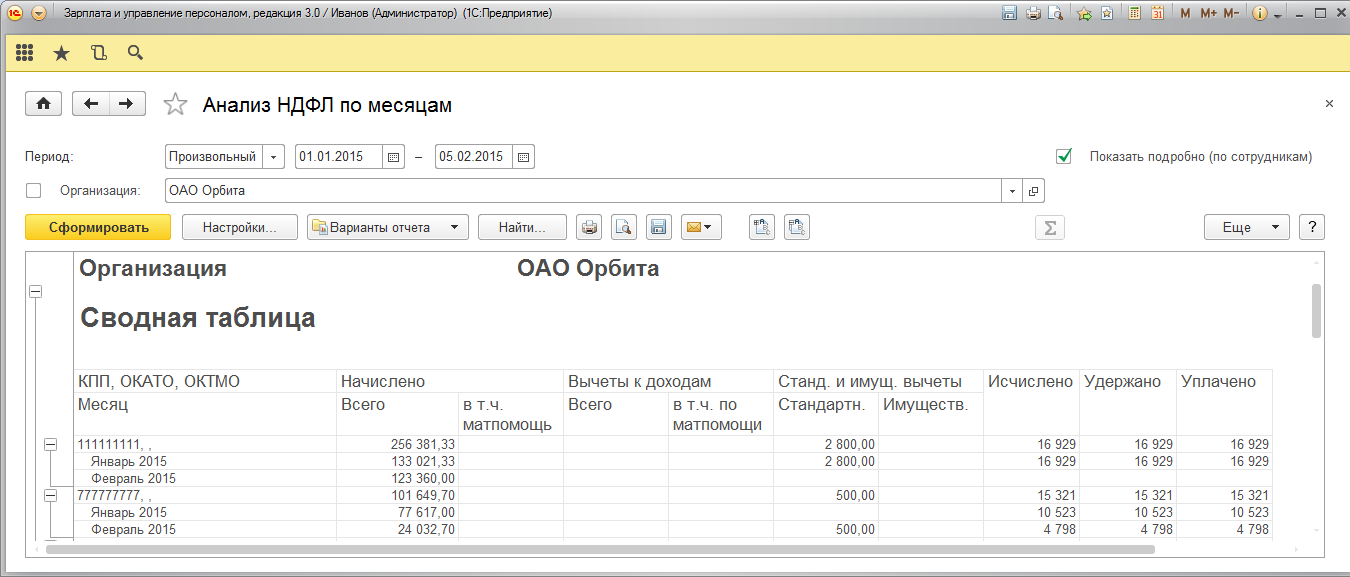1350x577 pixels.
Task: Save report using the diskette icon
Action: [658, 227]
